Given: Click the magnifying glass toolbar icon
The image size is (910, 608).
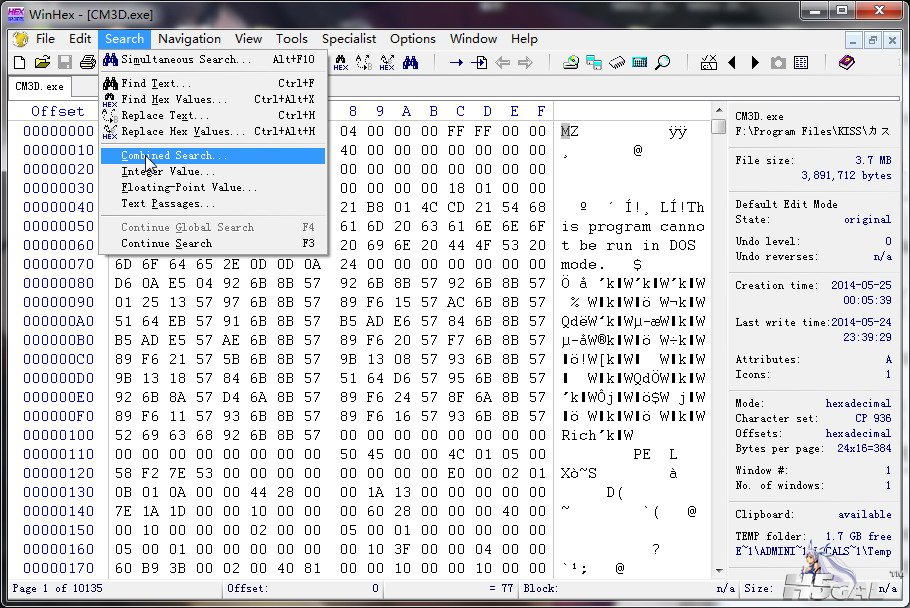Looking at the screenshot, I should (662, 63).
